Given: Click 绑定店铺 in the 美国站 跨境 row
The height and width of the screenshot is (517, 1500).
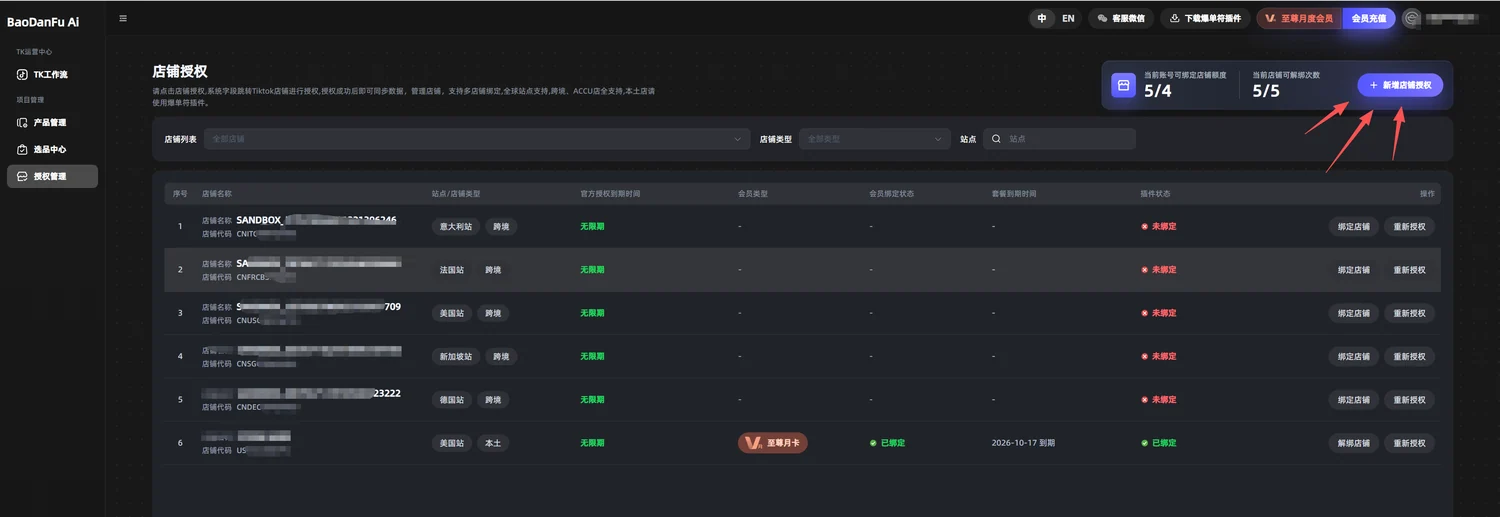Looking at the screenshot, I should click(1354, 313).
